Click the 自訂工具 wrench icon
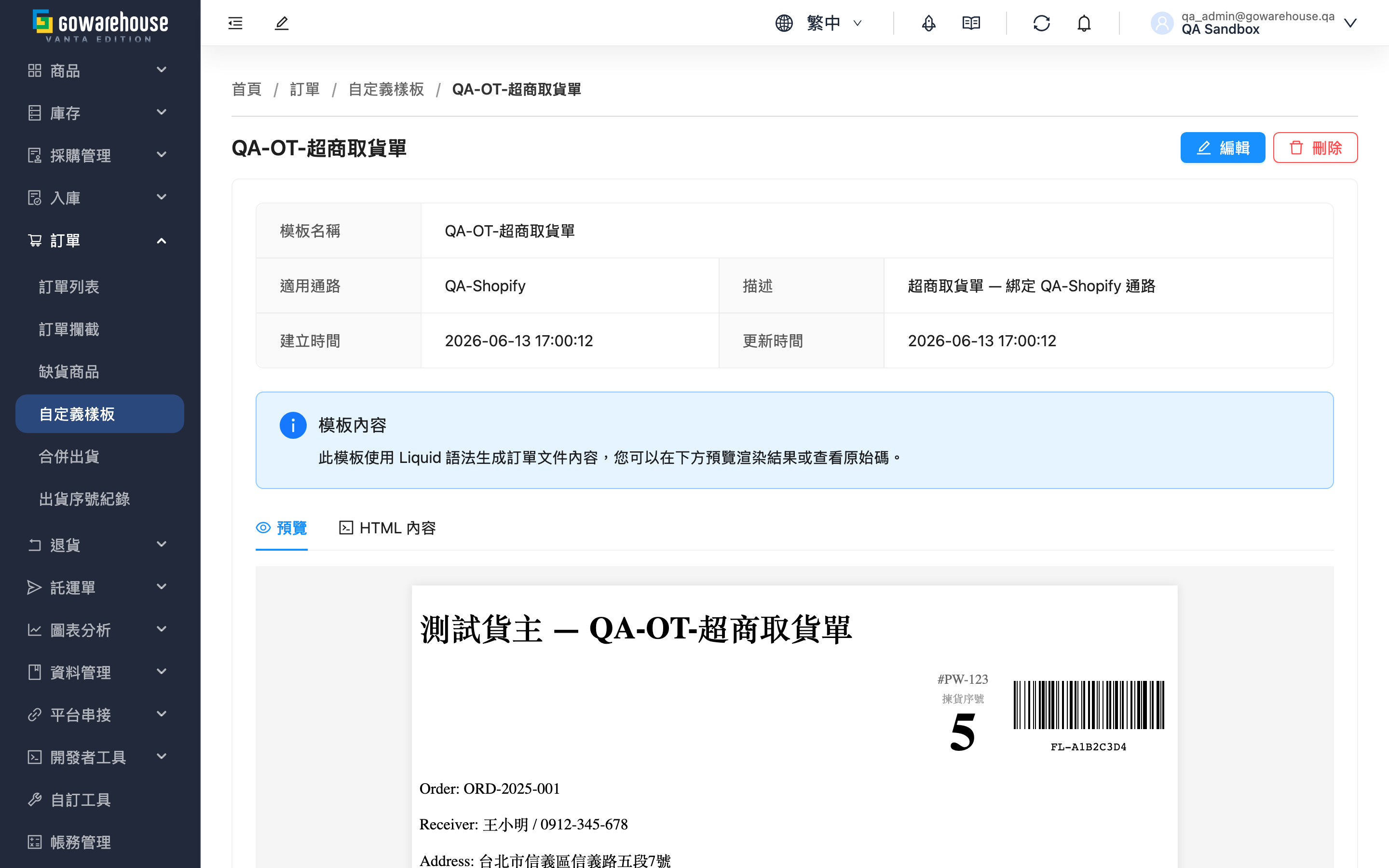This screenshot has width=1389, height=868. (34, 799)
